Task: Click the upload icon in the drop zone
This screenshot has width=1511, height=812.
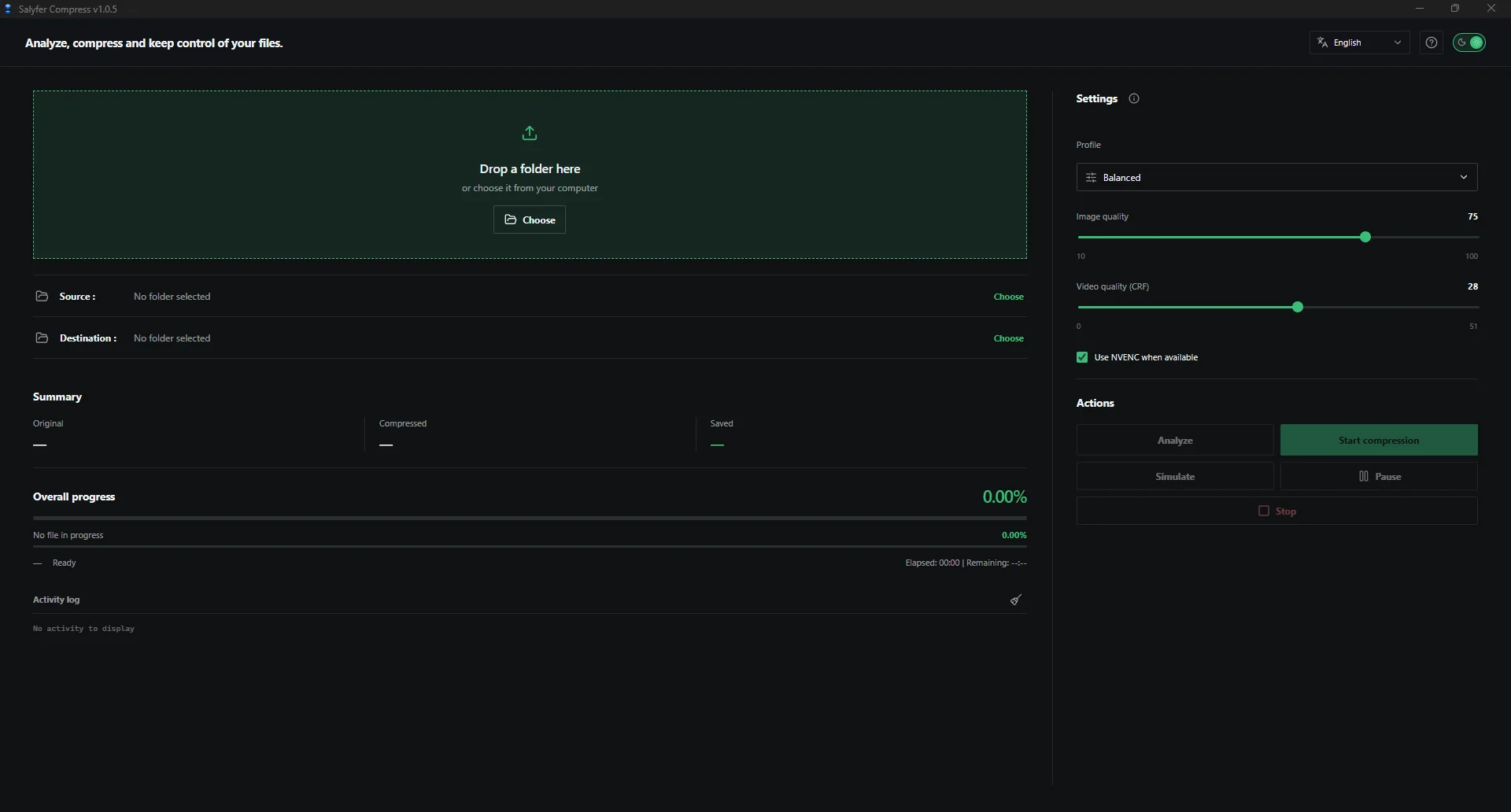Action: click(x=530, y=133)
